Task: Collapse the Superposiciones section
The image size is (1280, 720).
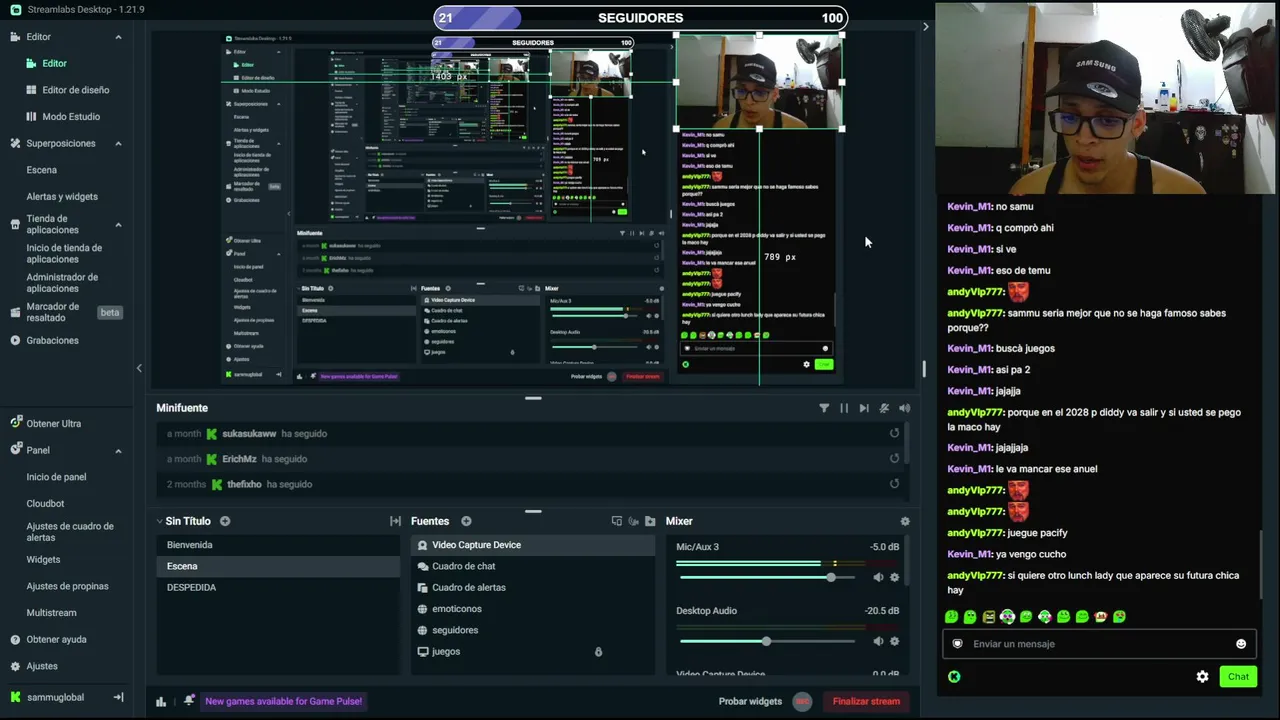Action: coord(118,144)
